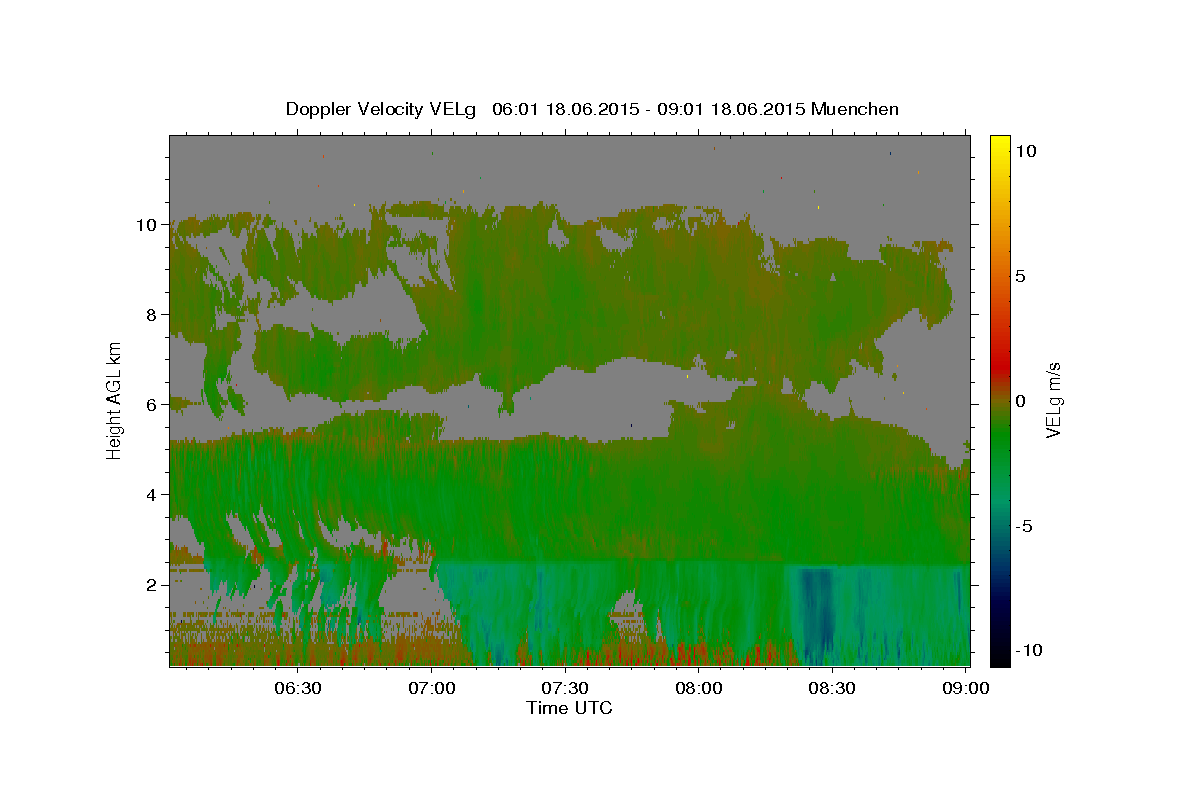Click the colorbar tick label 5
Viewport: 1200px width, 800px height.
click(x=1020, y=275)
